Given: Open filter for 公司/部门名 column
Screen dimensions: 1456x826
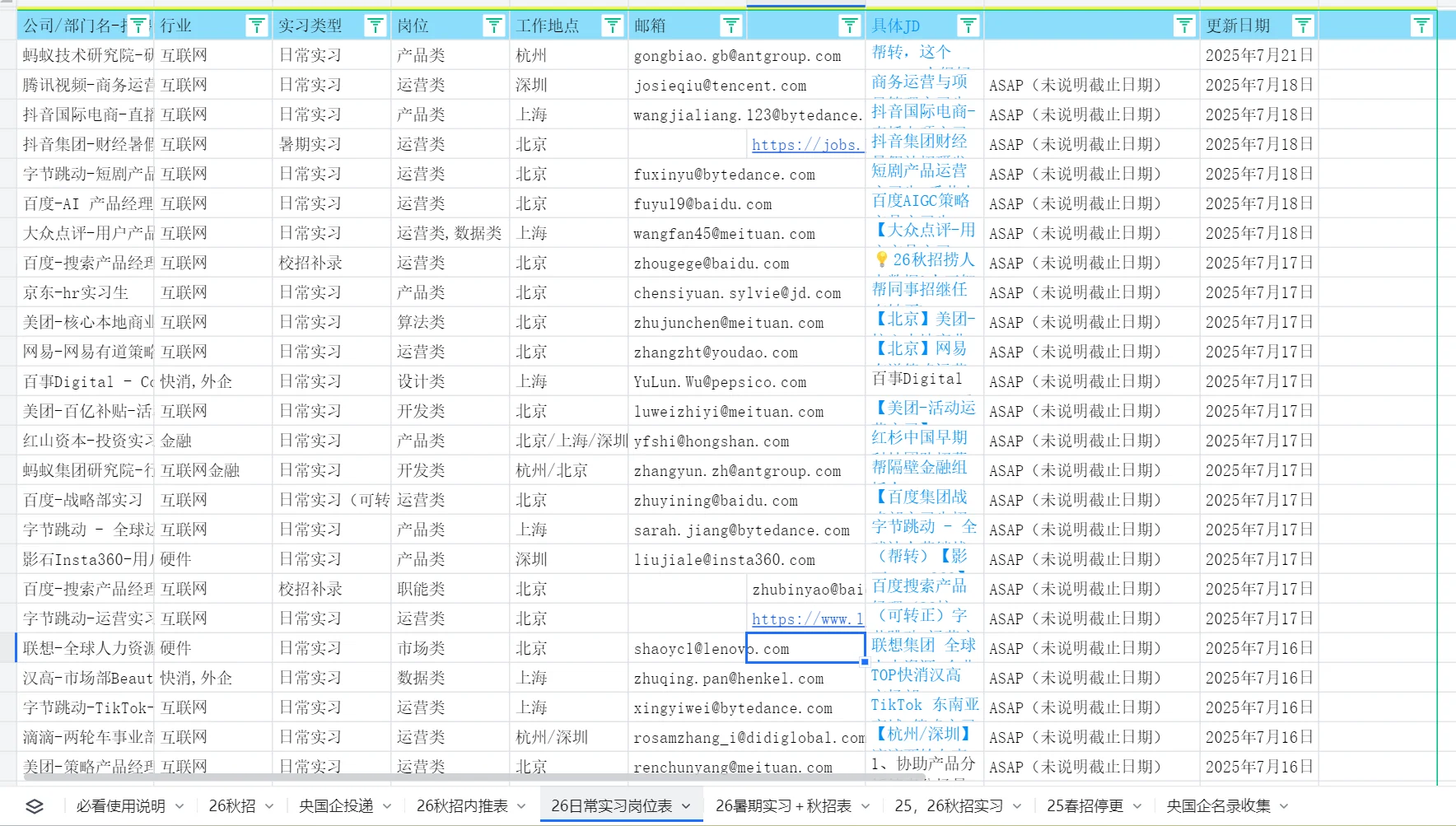Looking at the screenshot, I should click(138, 26).
